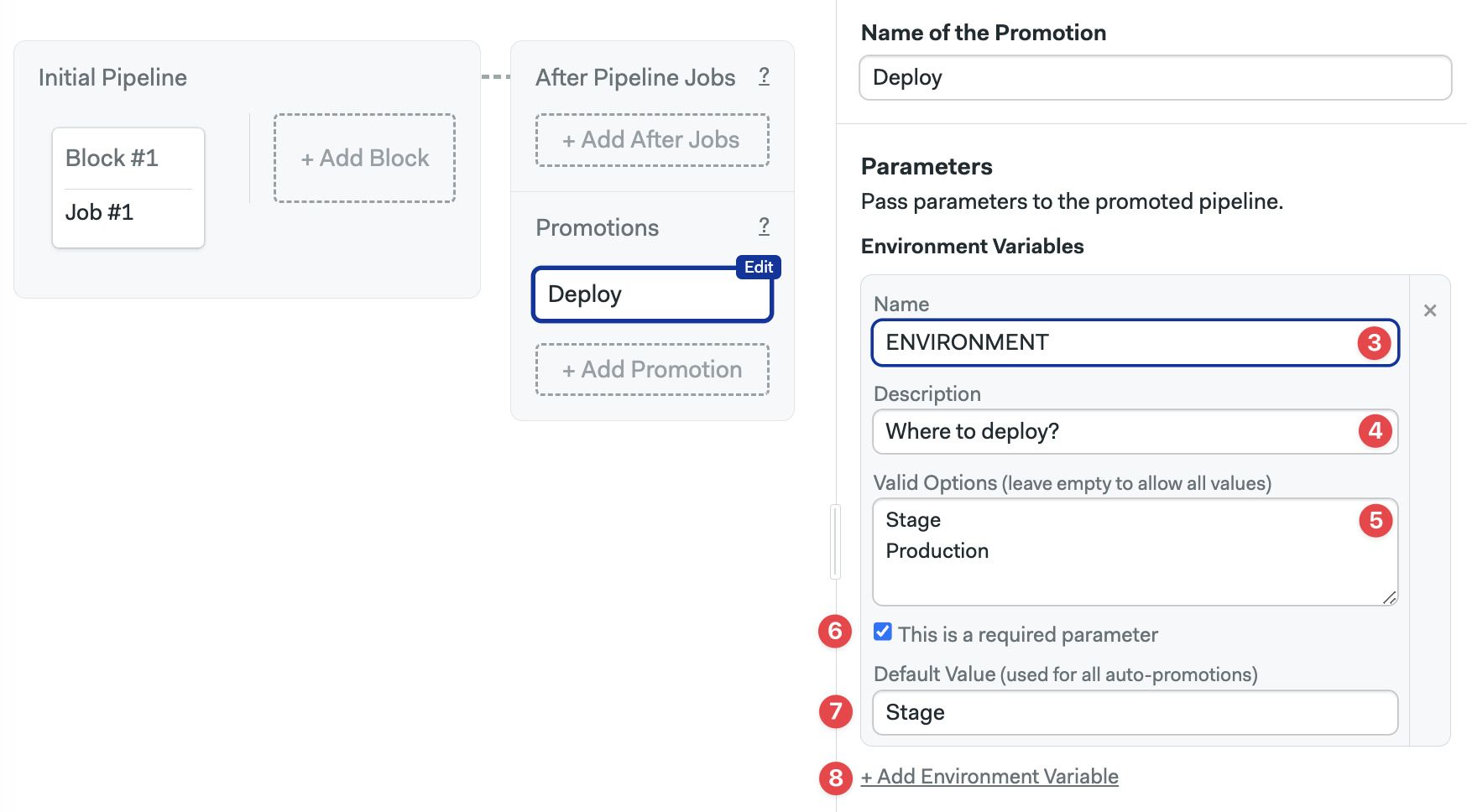Click '+ Add After Jobs'

tap(652, 140)
